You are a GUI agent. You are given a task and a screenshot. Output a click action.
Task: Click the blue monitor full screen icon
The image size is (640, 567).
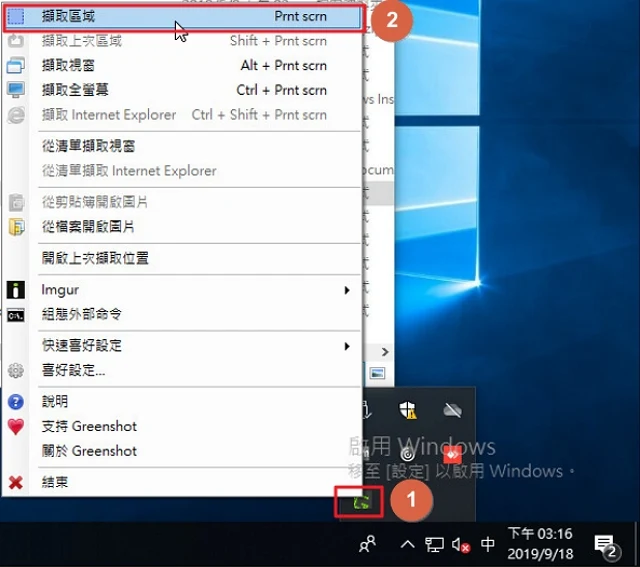16,89
